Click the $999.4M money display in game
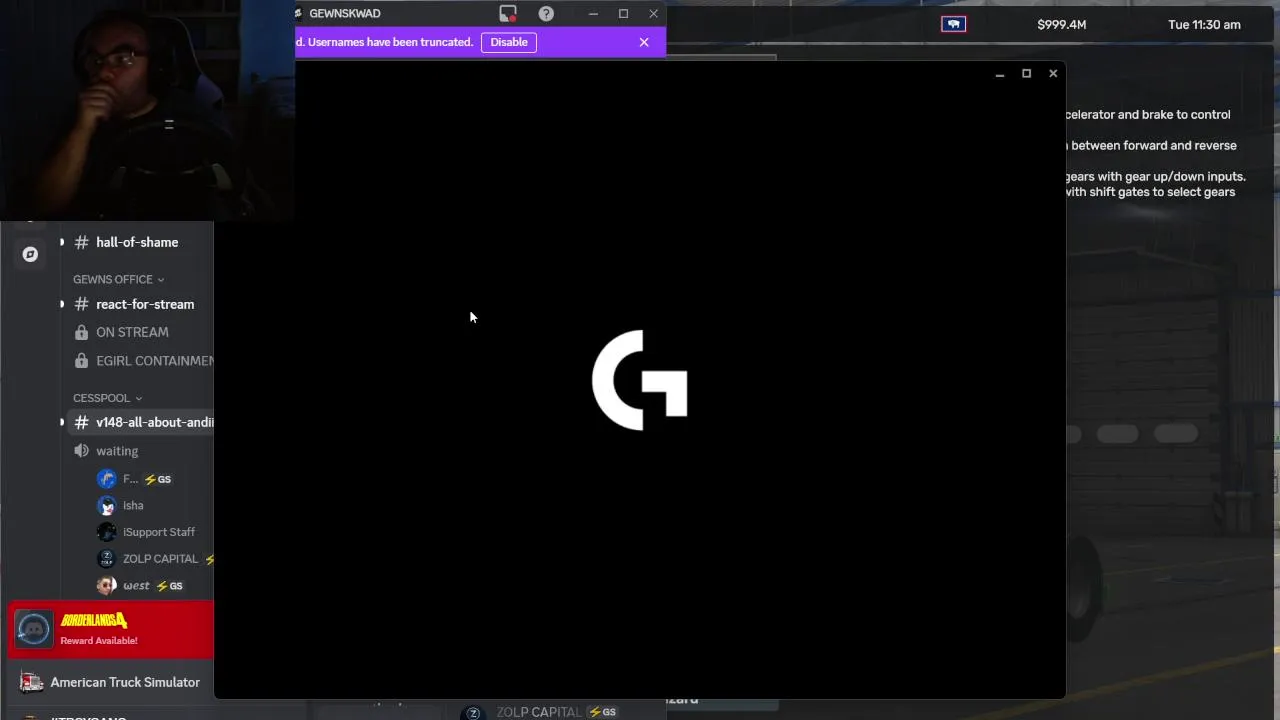This screenshot has width=1280, height=720. click(x=1062, y=25)
